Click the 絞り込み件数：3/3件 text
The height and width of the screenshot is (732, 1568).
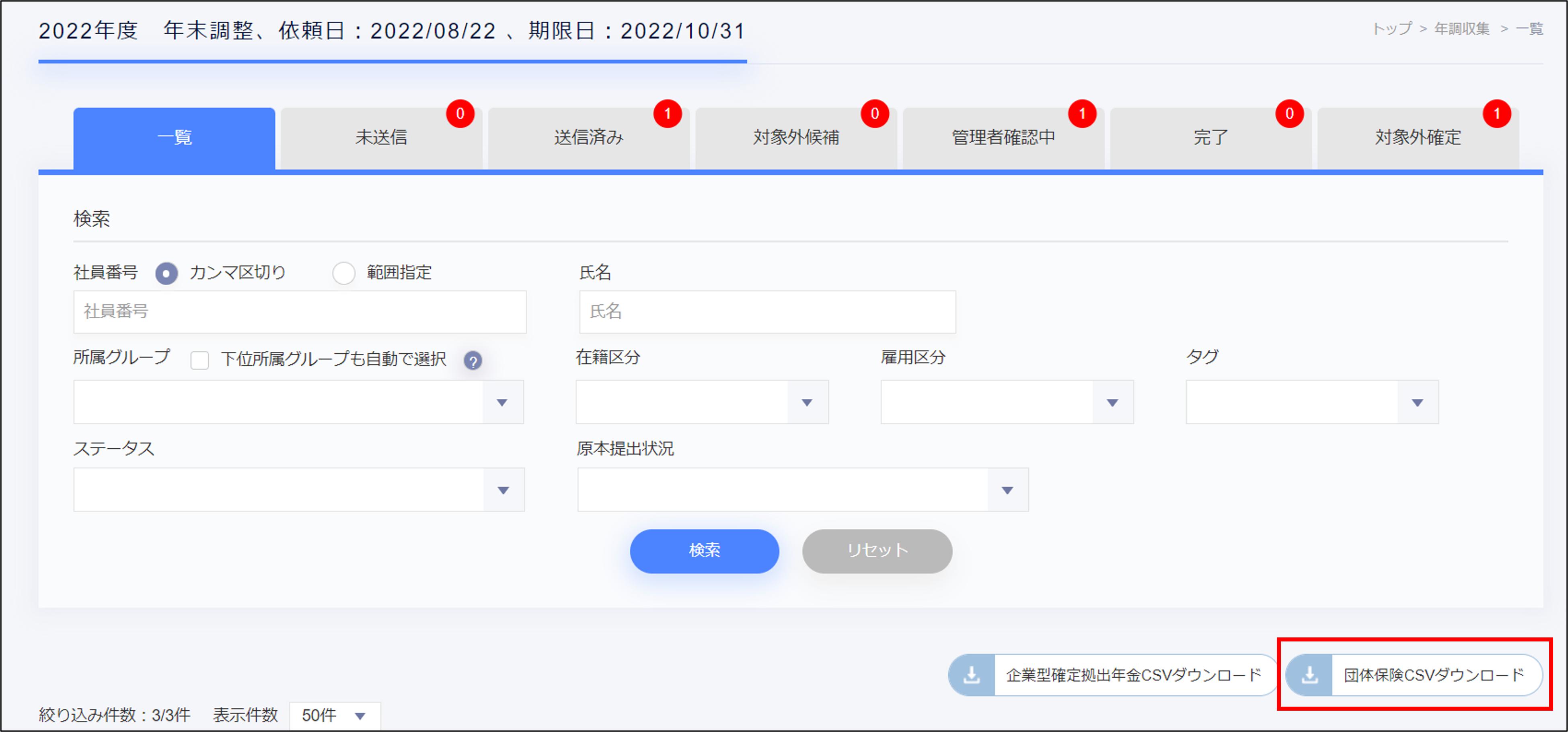[x=115, y=715]
